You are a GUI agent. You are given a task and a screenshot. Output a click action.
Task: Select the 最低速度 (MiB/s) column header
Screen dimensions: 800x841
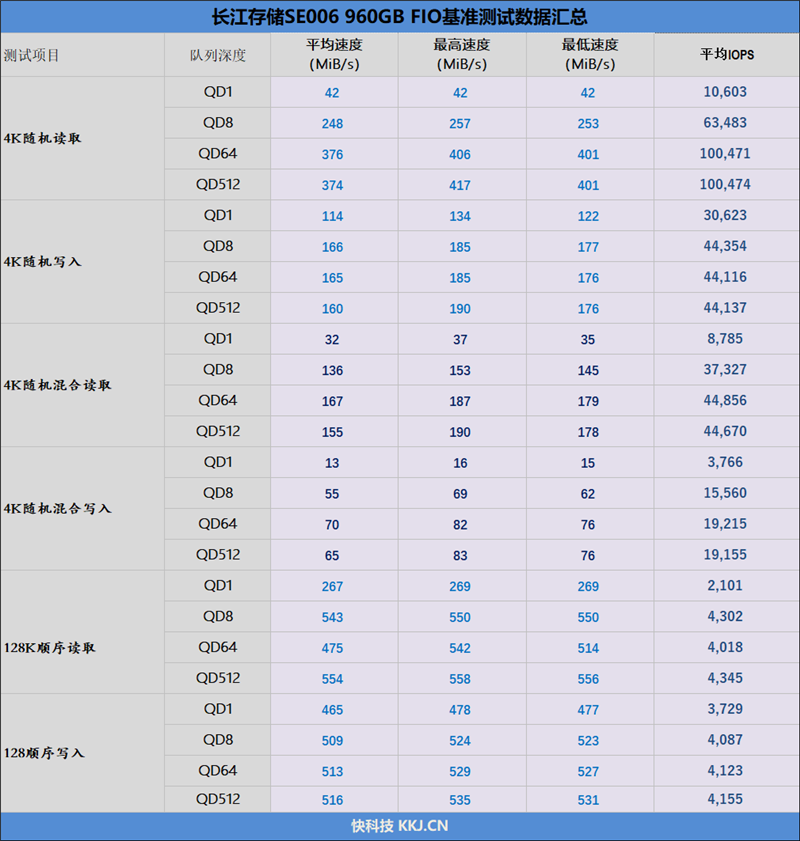click(x=590, y=55)
